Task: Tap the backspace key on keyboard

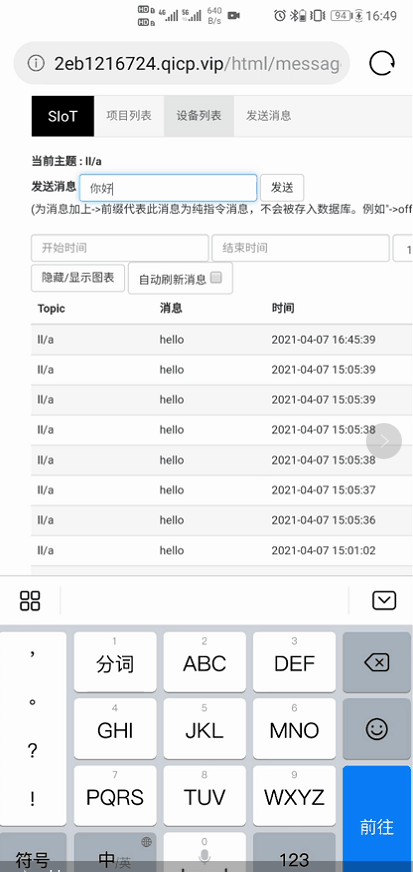Action: click(x=377, y=662)
